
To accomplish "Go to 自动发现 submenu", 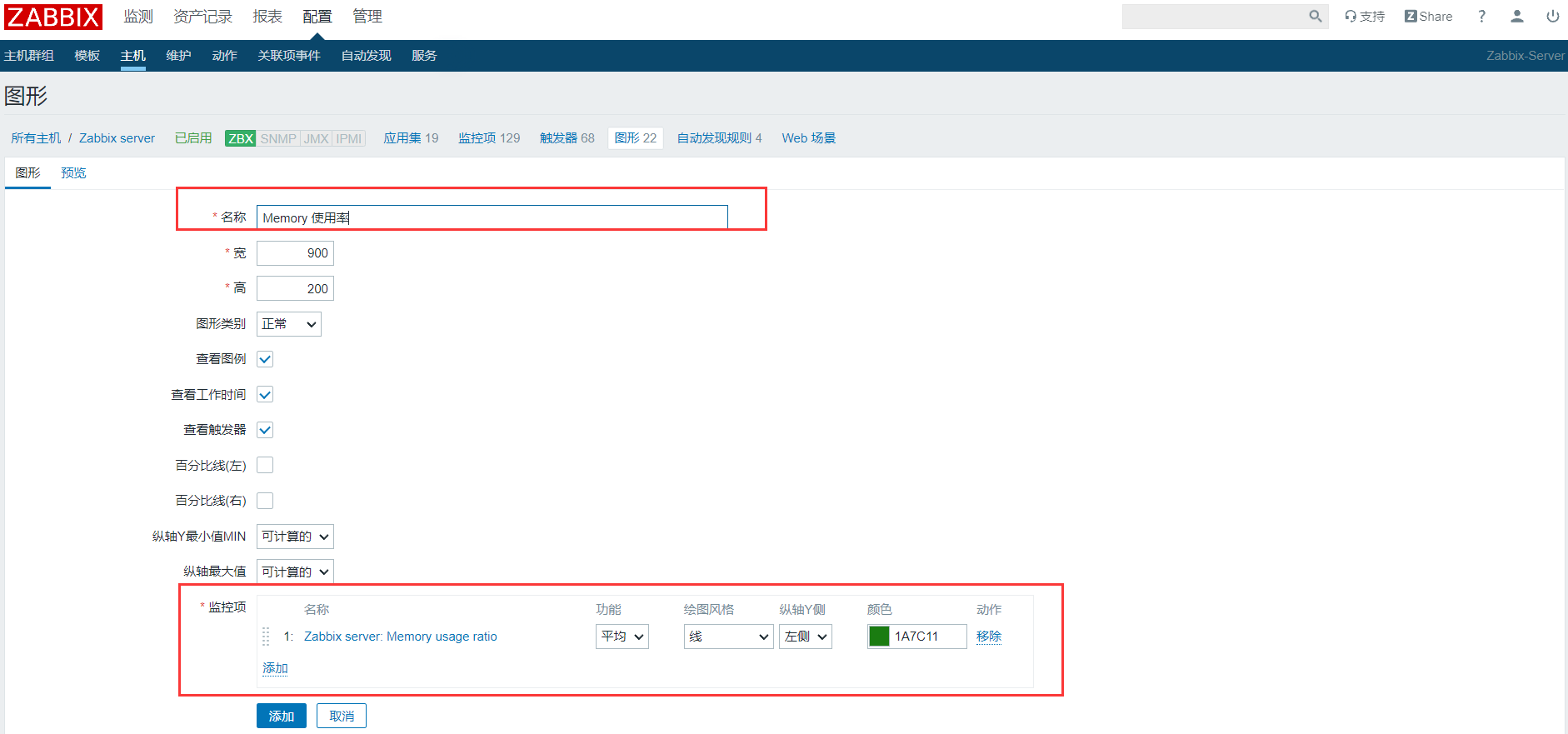I will [x=367, y=56].
